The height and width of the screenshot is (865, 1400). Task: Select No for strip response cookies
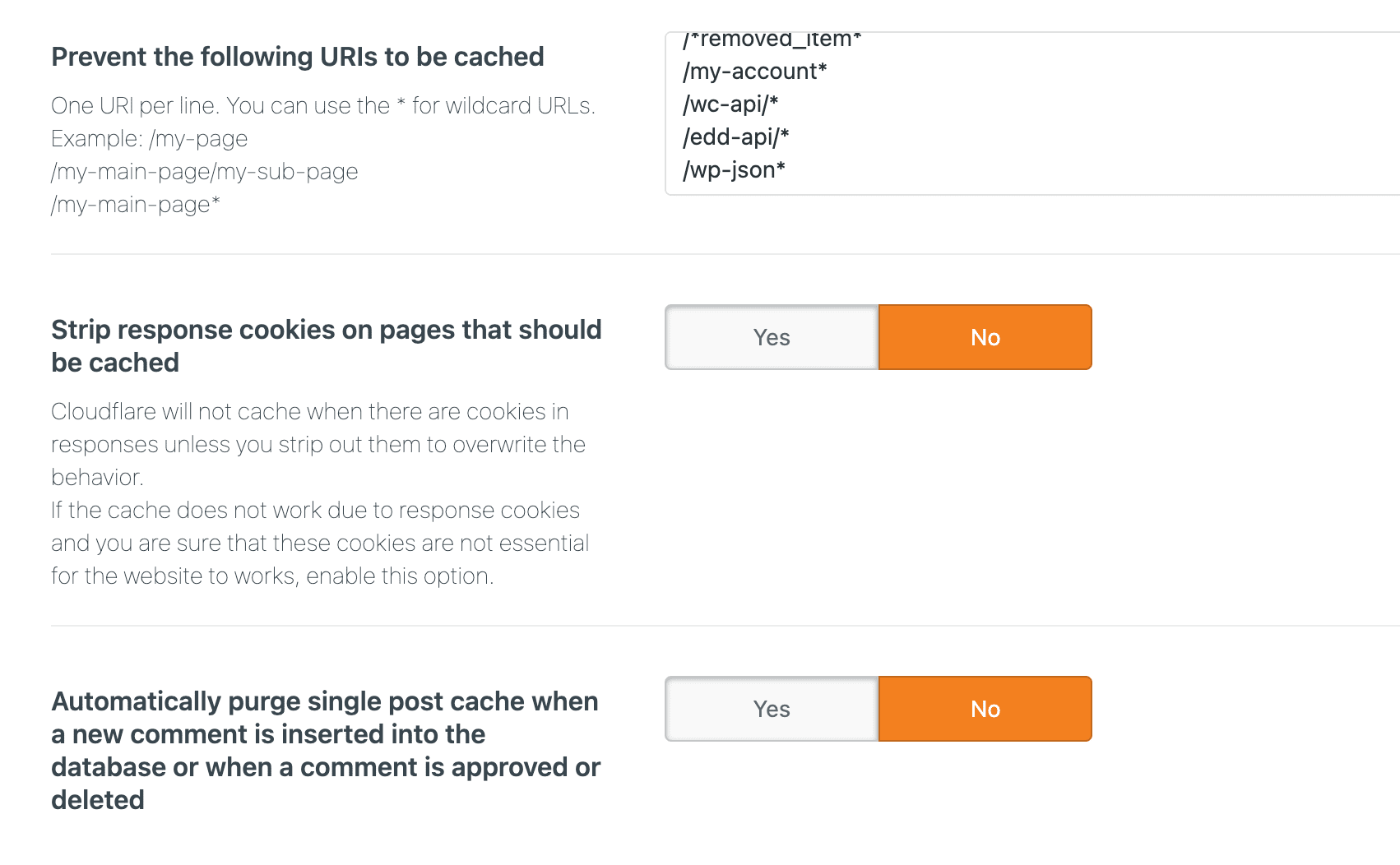985,337
